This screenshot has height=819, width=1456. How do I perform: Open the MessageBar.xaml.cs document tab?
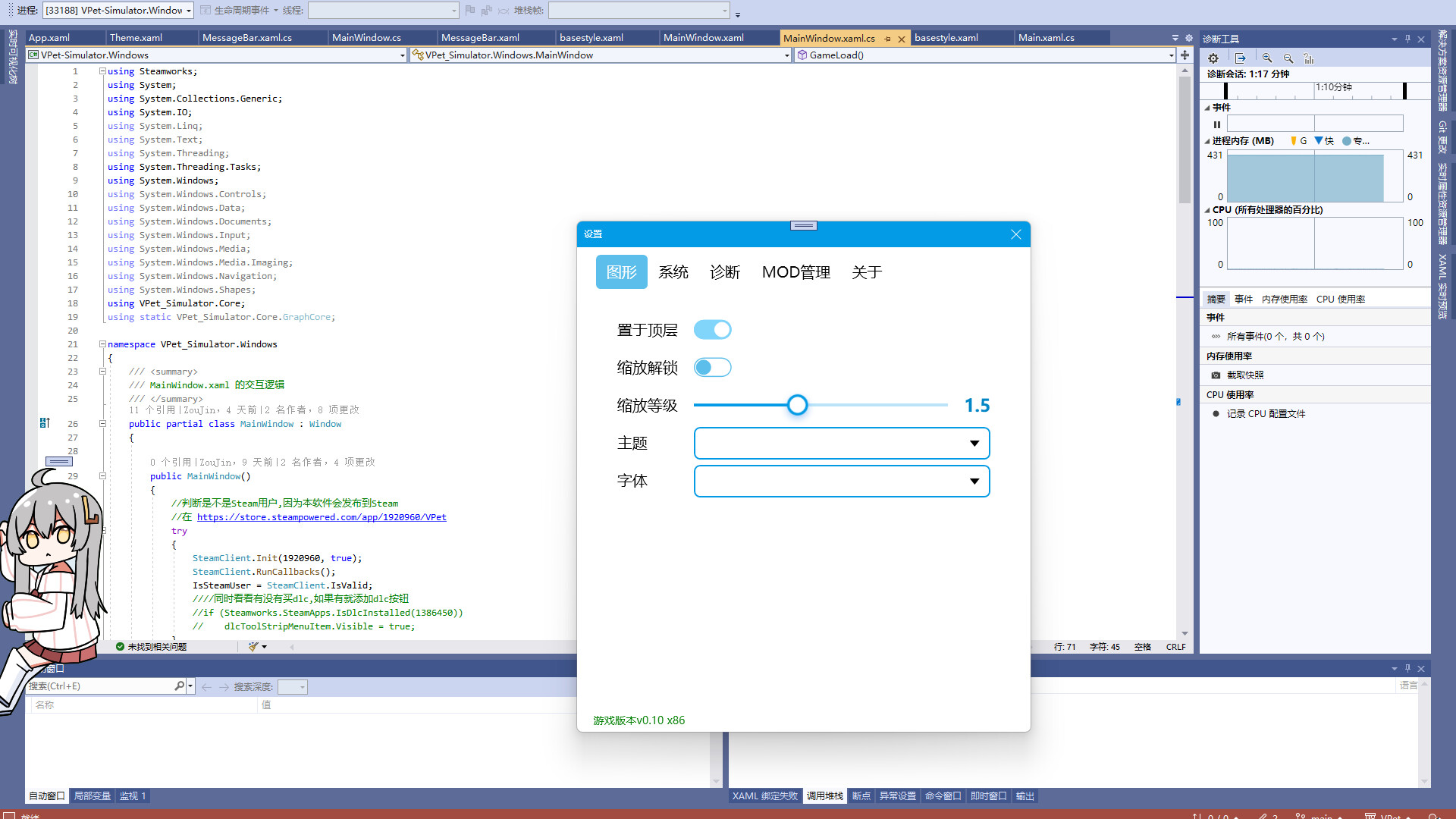point(263,38)
